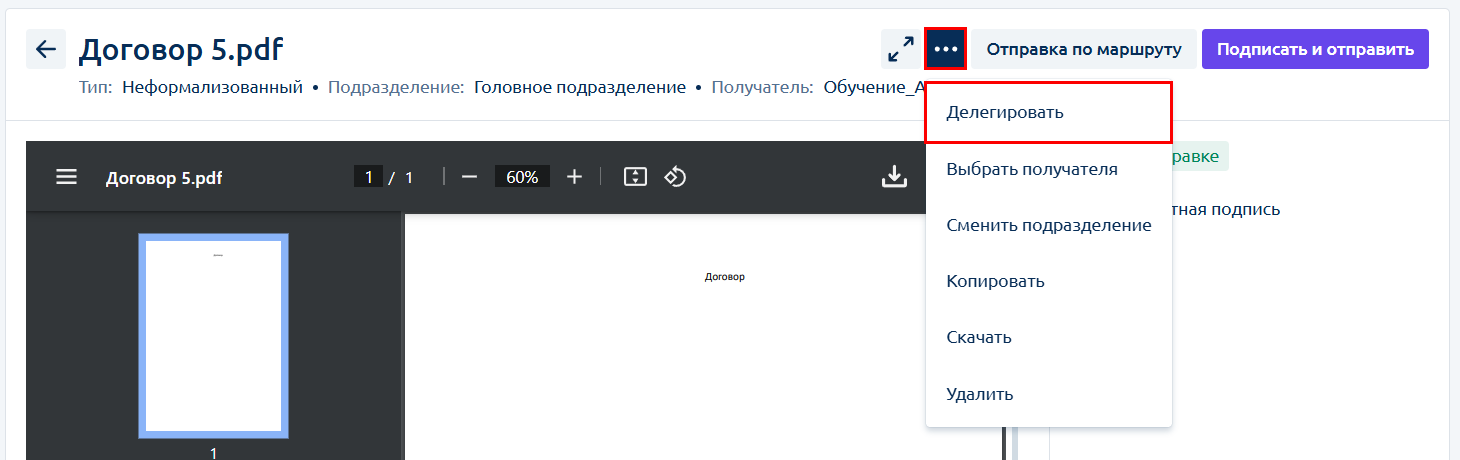The image size is (1460, 460).
Task: Choose Выбрать получателя menu entry
Action: coord(1048,169)
